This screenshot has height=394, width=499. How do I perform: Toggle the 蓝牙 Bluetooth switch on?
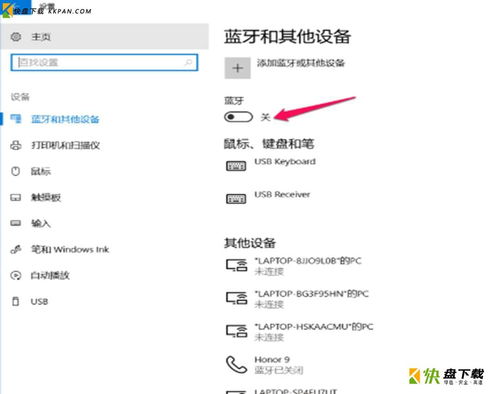(x=238, y=117)
